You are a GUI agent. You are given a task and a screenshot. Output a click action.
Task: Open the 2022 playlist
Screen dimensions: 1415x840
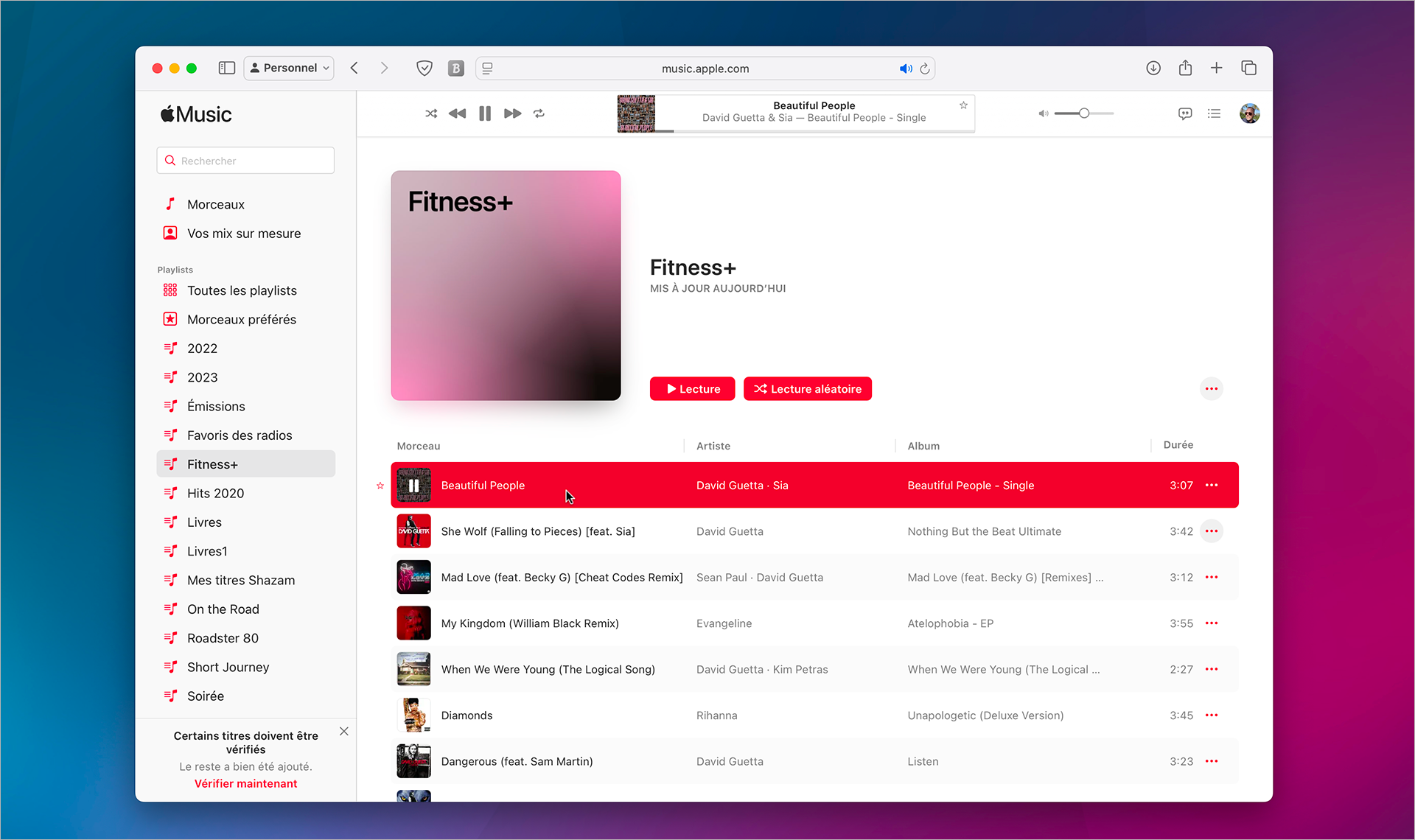246,349
